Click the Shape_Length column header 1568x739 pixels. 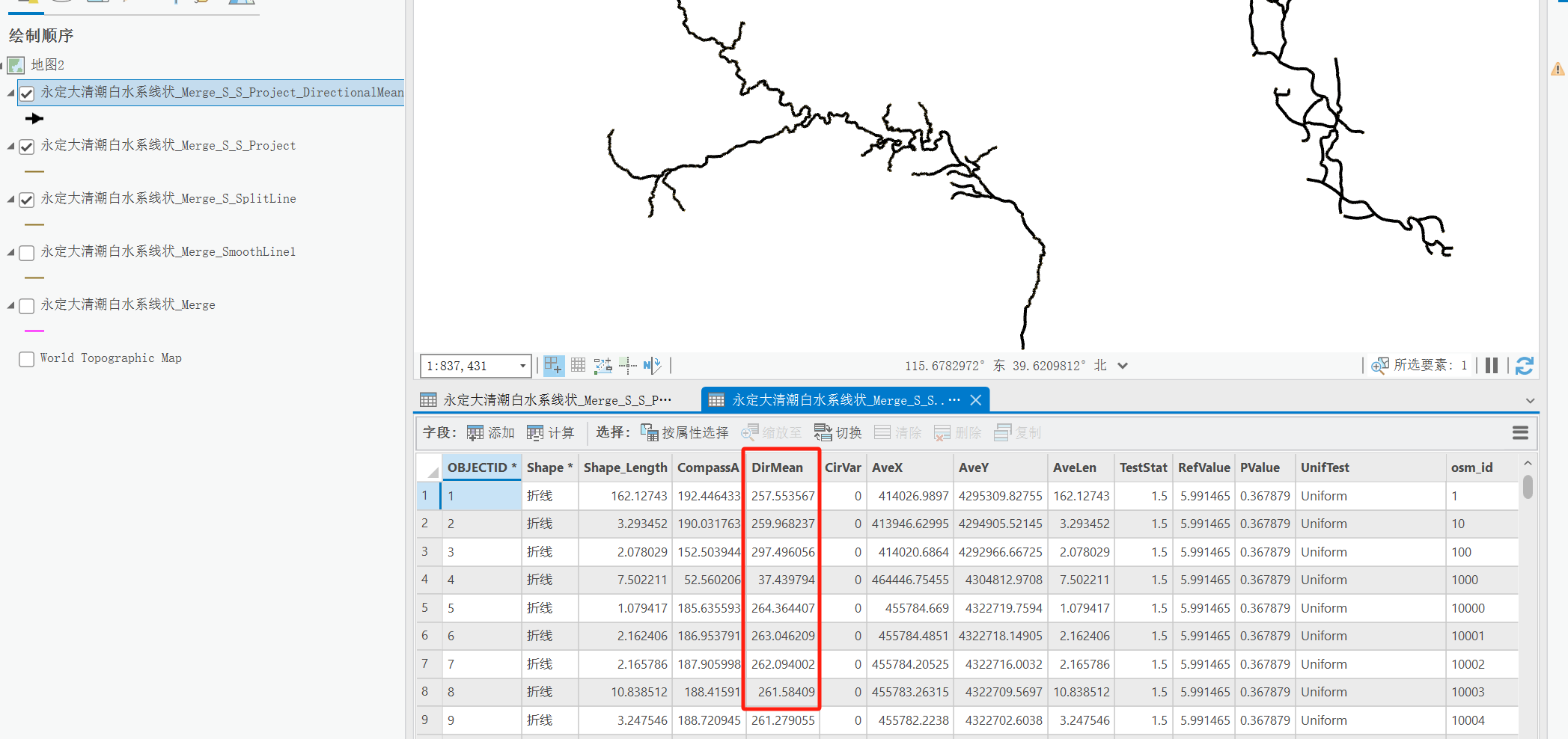click(x=625, y=467)
